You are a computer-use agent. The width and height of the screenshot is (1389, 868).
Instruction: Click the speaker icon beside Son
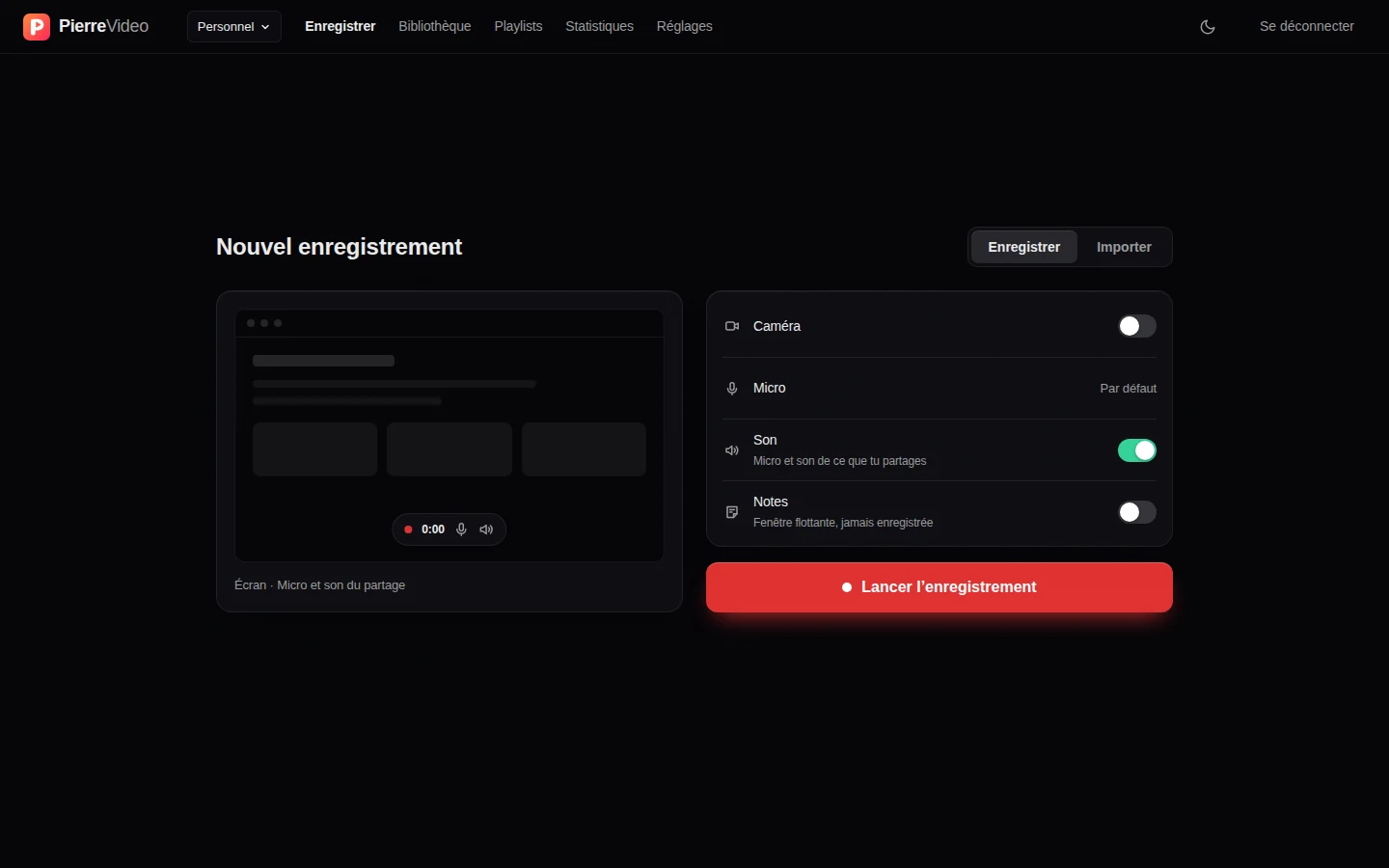pyautogui.click(x=732, y=450)
